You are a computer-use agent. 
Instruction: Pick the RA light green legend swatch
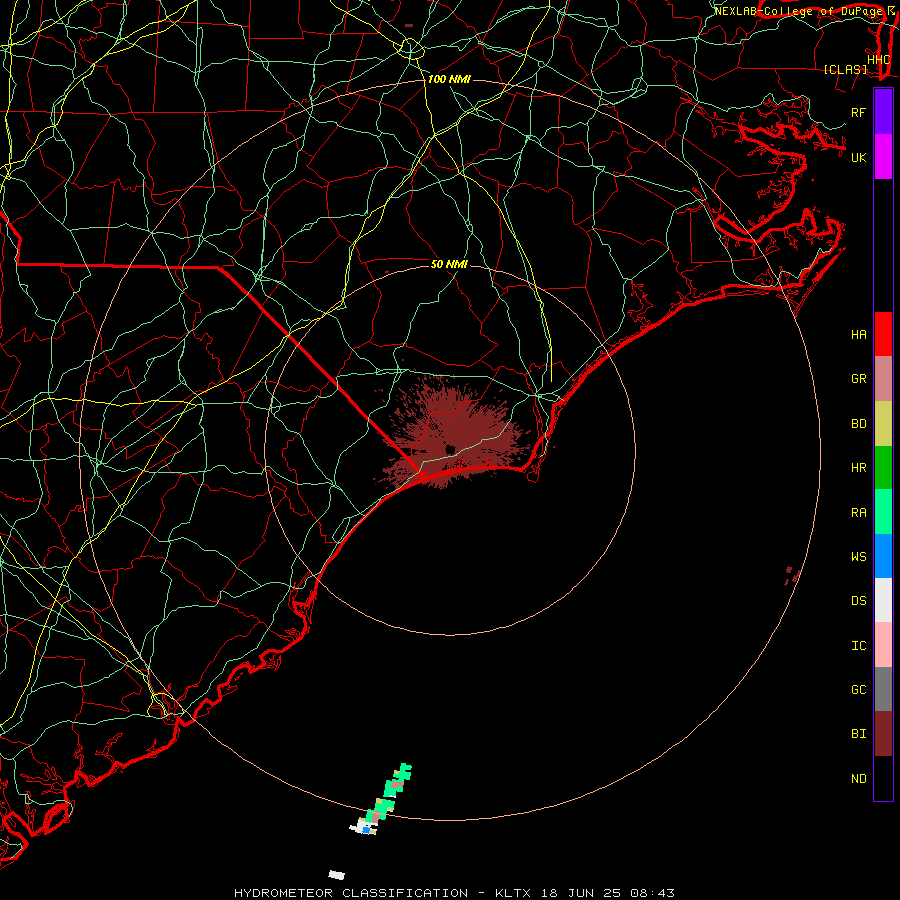pyautogui.click(x=883, y=512)
